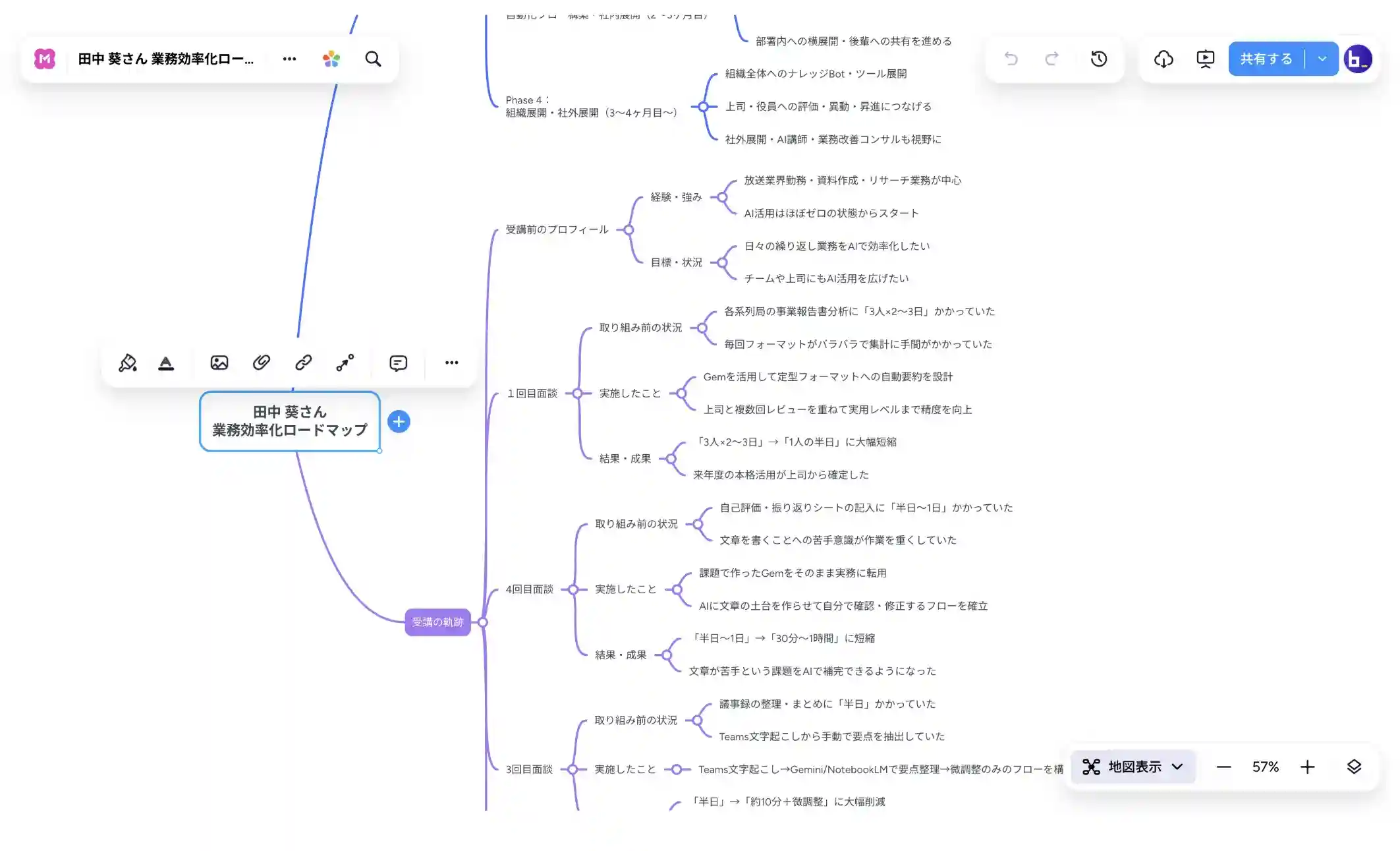Collapse the 受講の軌跡 branch circle

tap(483, 622)
